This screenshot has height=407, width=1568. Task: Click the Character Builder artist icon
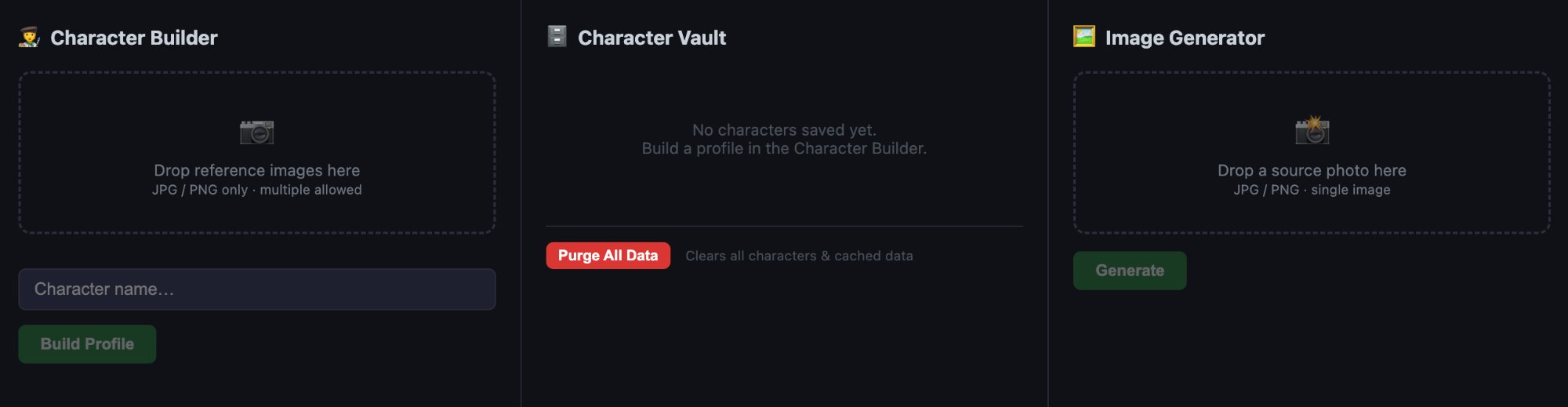(29, 37)
